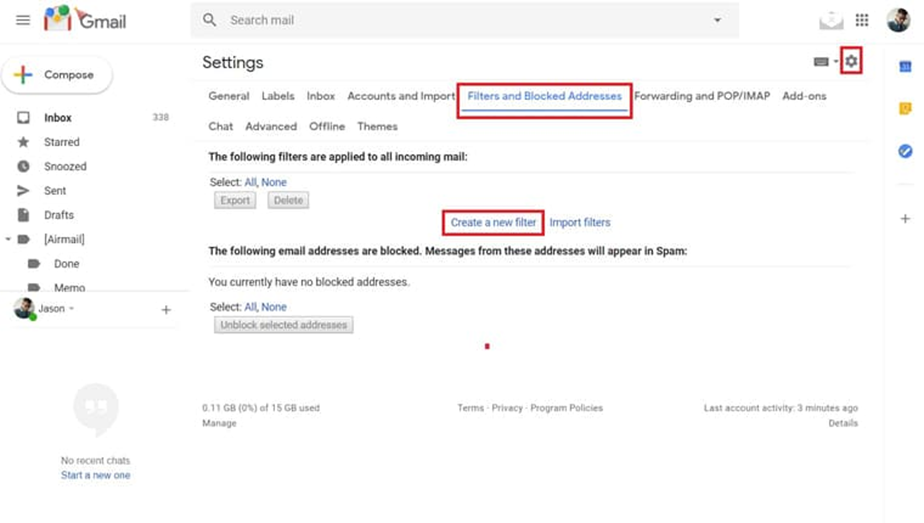The width and height of the screenshot is (924, 523).
Task: Start a new chat with plus icon
Action: pyautogui.click(x=166, y=310)
